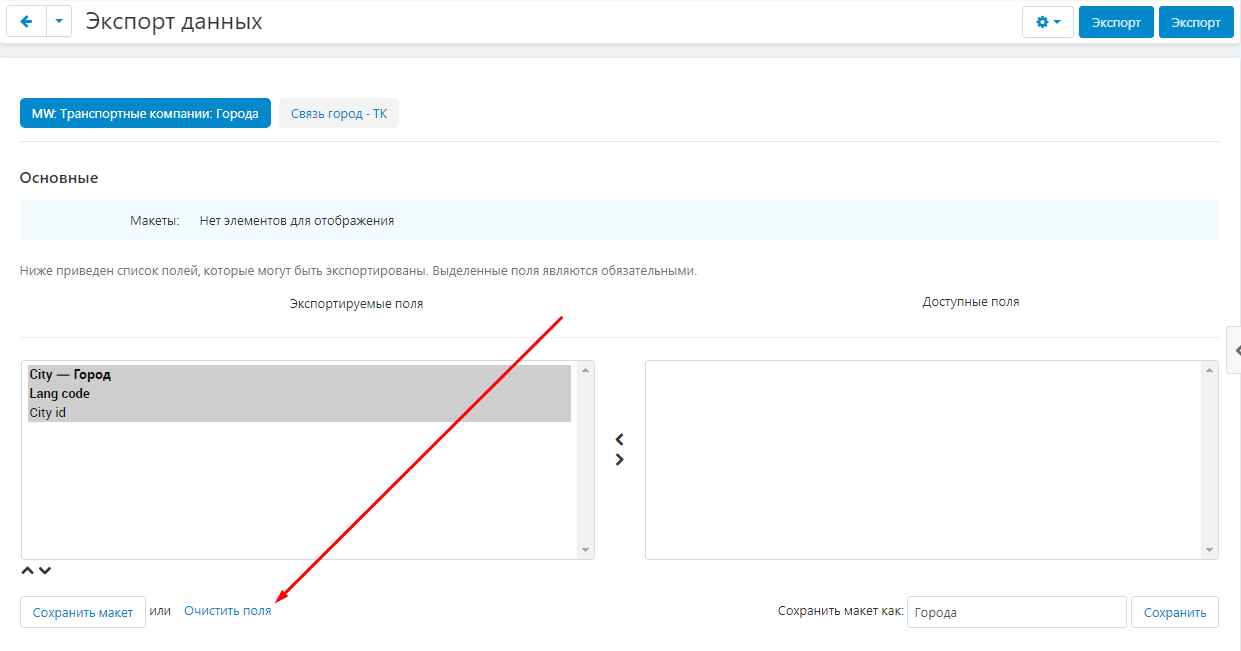
Task: Select 'City — Город' in the exported fields
Action: [70, 375]
